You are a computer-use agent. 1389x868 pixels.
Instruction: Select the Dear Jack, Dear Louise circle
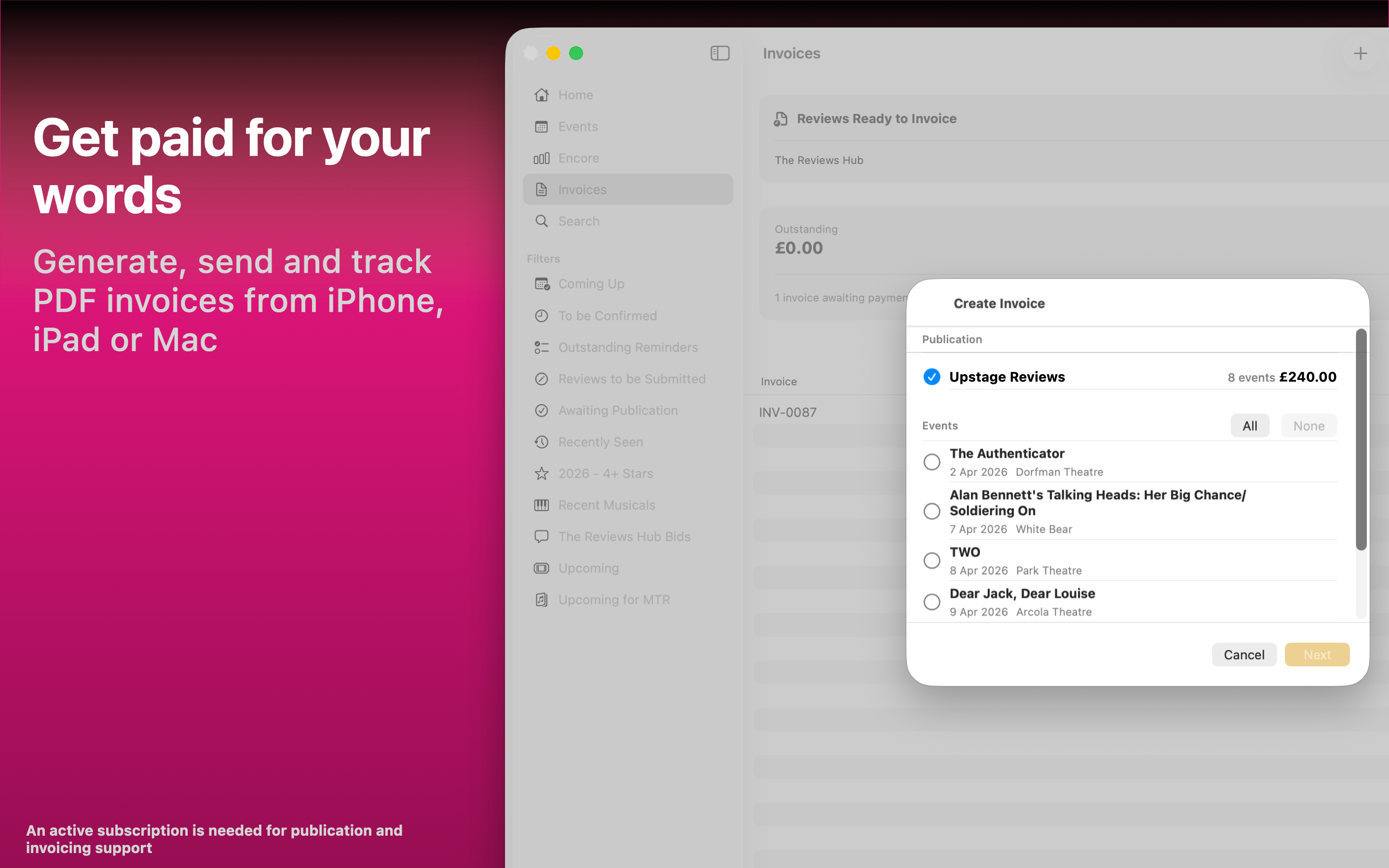932,602
